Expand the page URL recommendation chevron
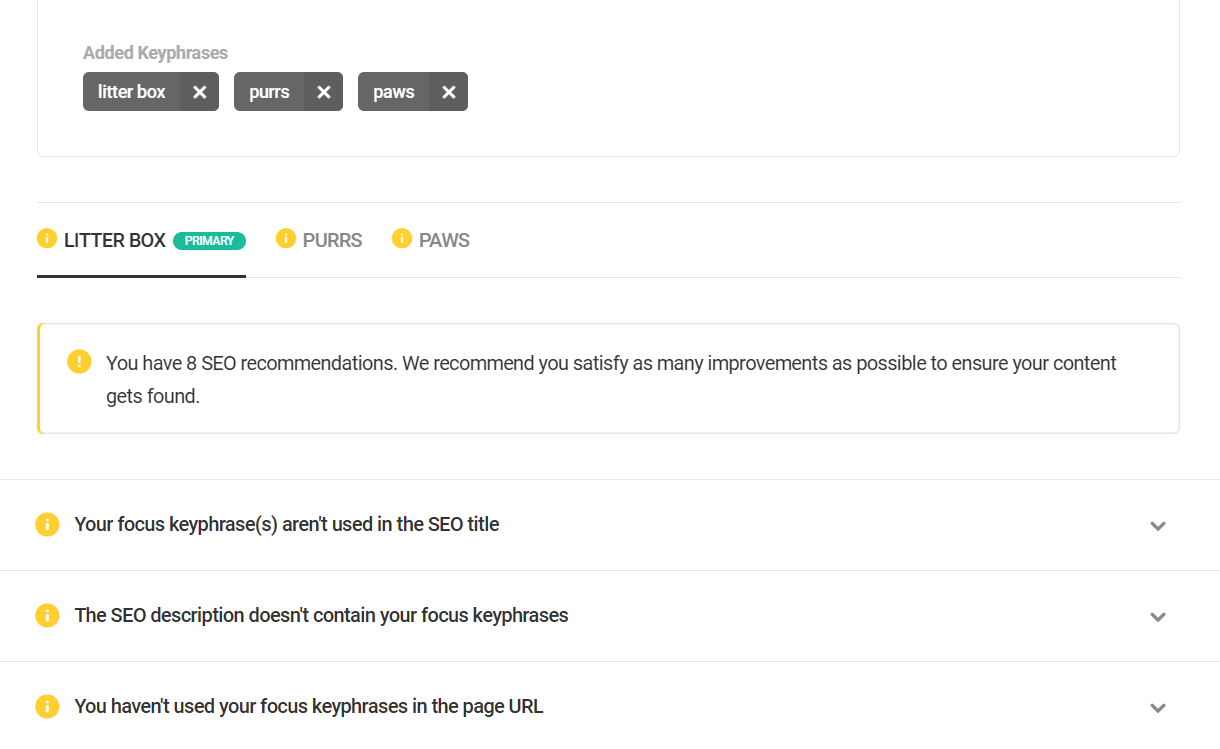The image size is (1220, 749). click(x=1158, y=708)
